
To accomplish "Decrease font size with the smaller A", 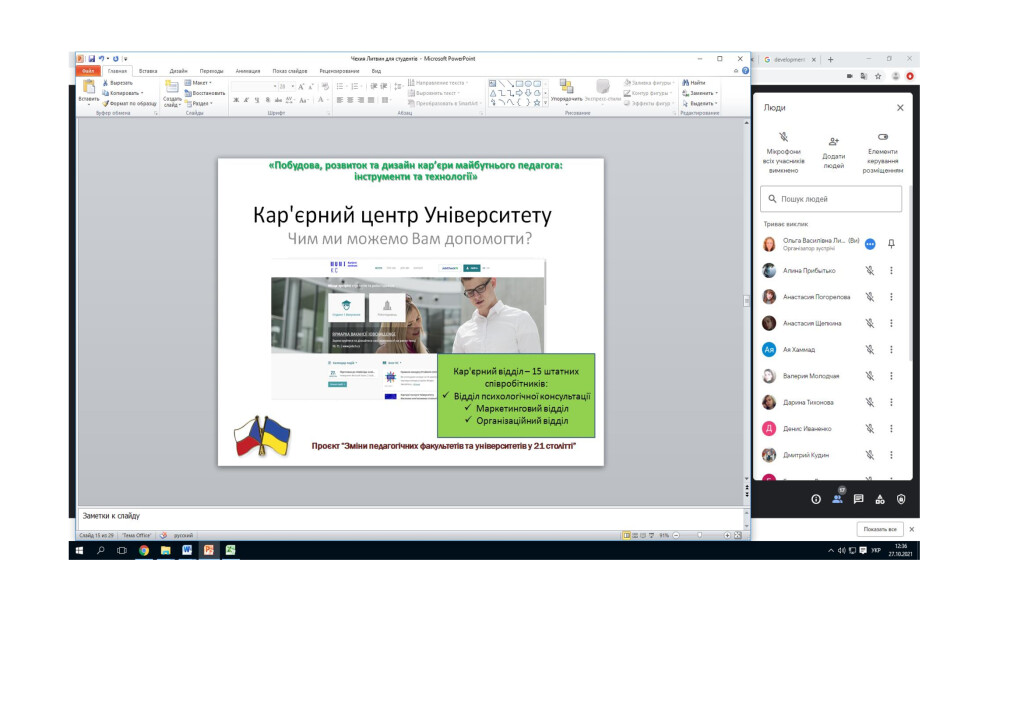I will point(311,86).
